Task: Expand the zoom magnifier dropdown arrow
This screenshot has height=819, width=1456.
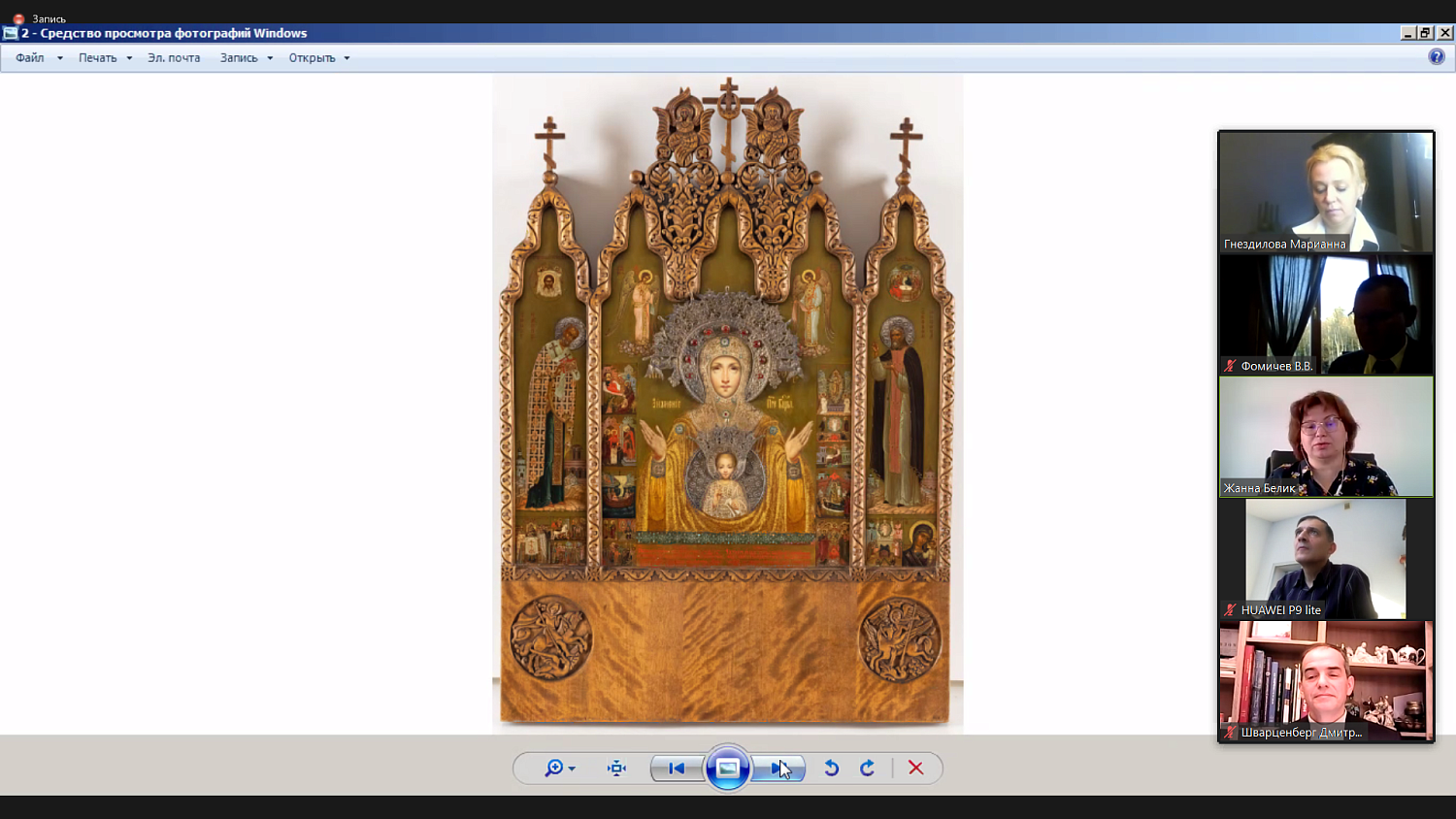Action: tap(572, 769)
